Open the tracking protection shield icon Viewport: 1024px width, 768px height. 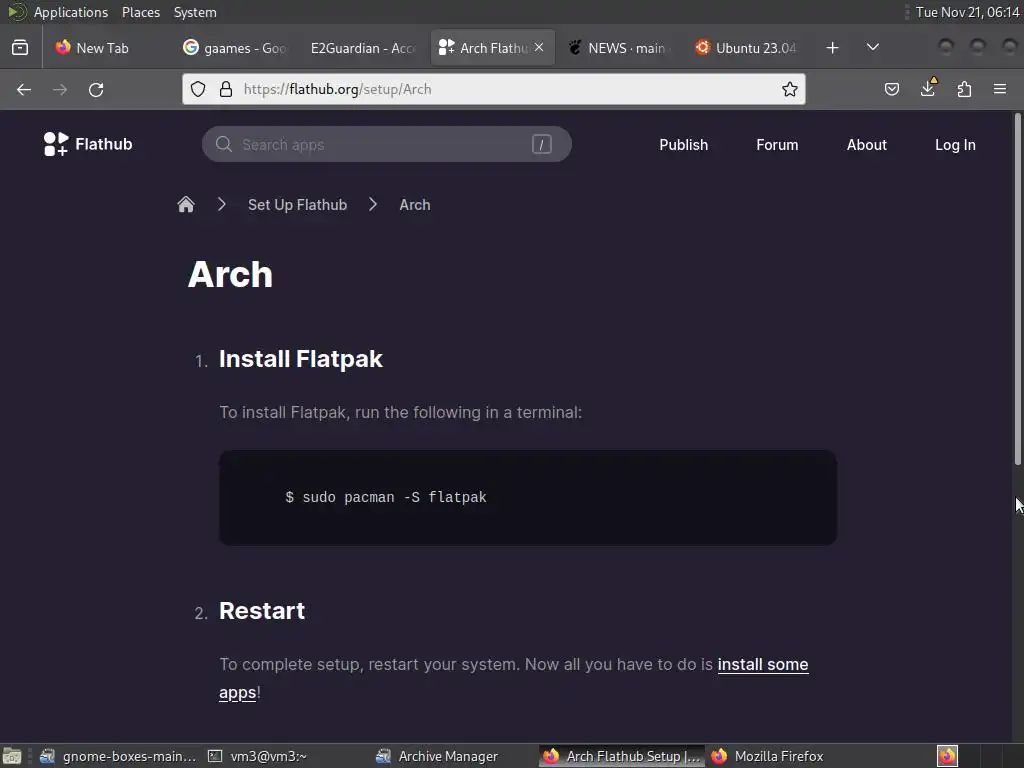pyautogui.click(x=198, y=89)
